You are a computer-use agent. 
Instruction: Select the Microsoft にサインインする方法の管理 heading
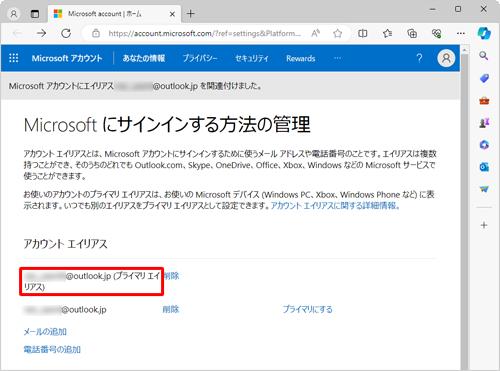(x=167, y=125)
